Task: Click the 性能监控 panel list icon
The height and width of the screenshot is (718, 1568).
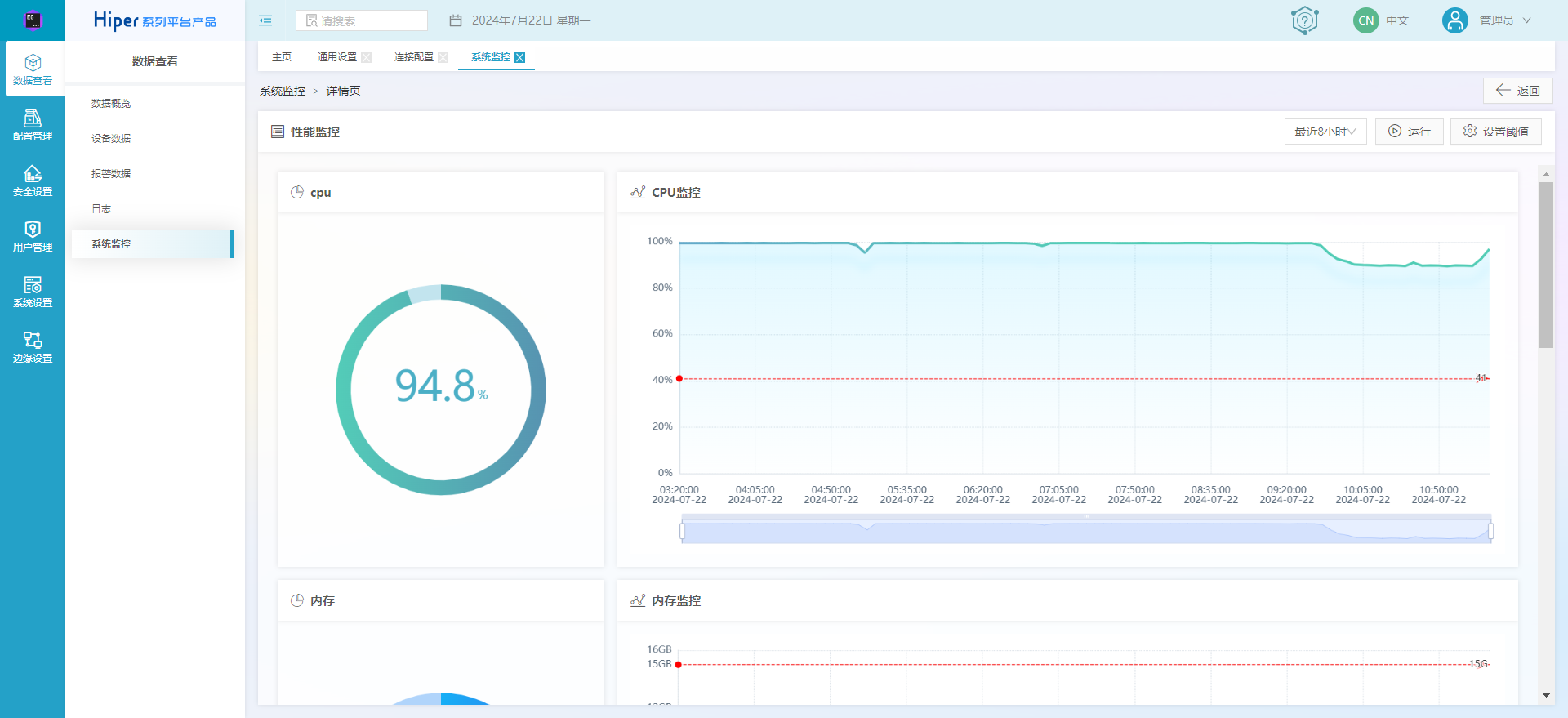Action: 278,132
